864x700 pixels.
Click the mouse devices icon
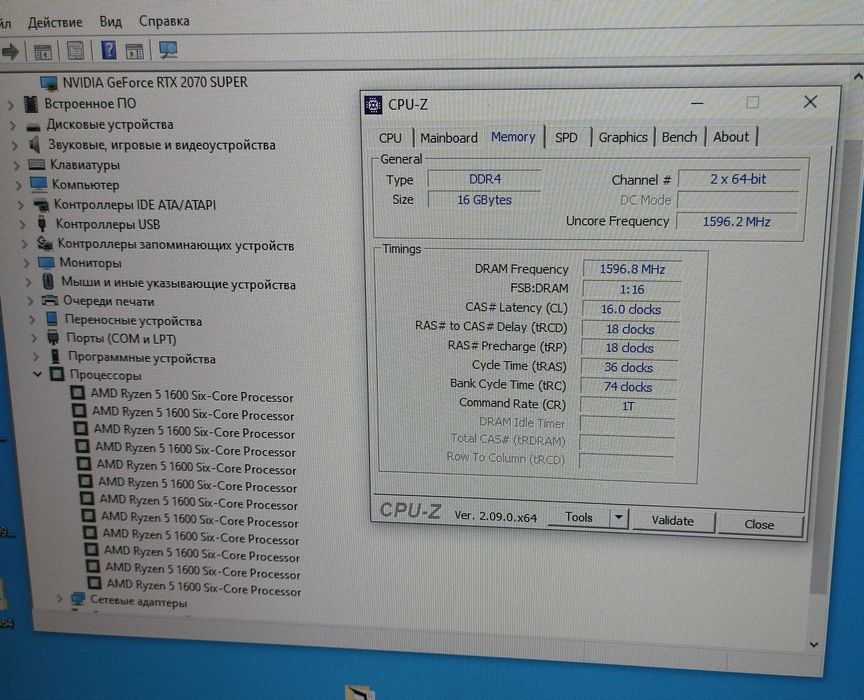(x=48, y=282)
